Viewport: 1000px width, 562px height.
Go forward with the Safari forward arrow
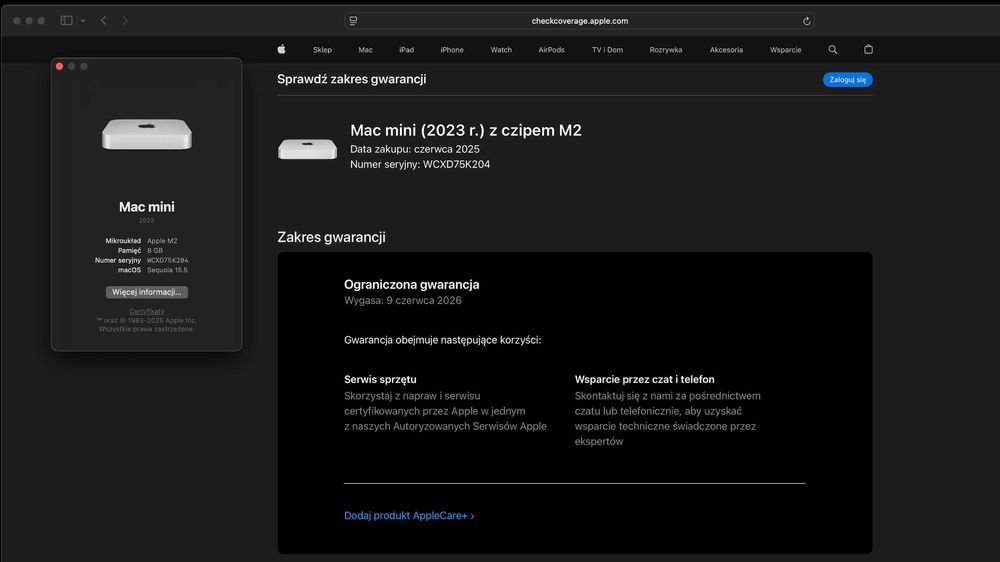125,20
